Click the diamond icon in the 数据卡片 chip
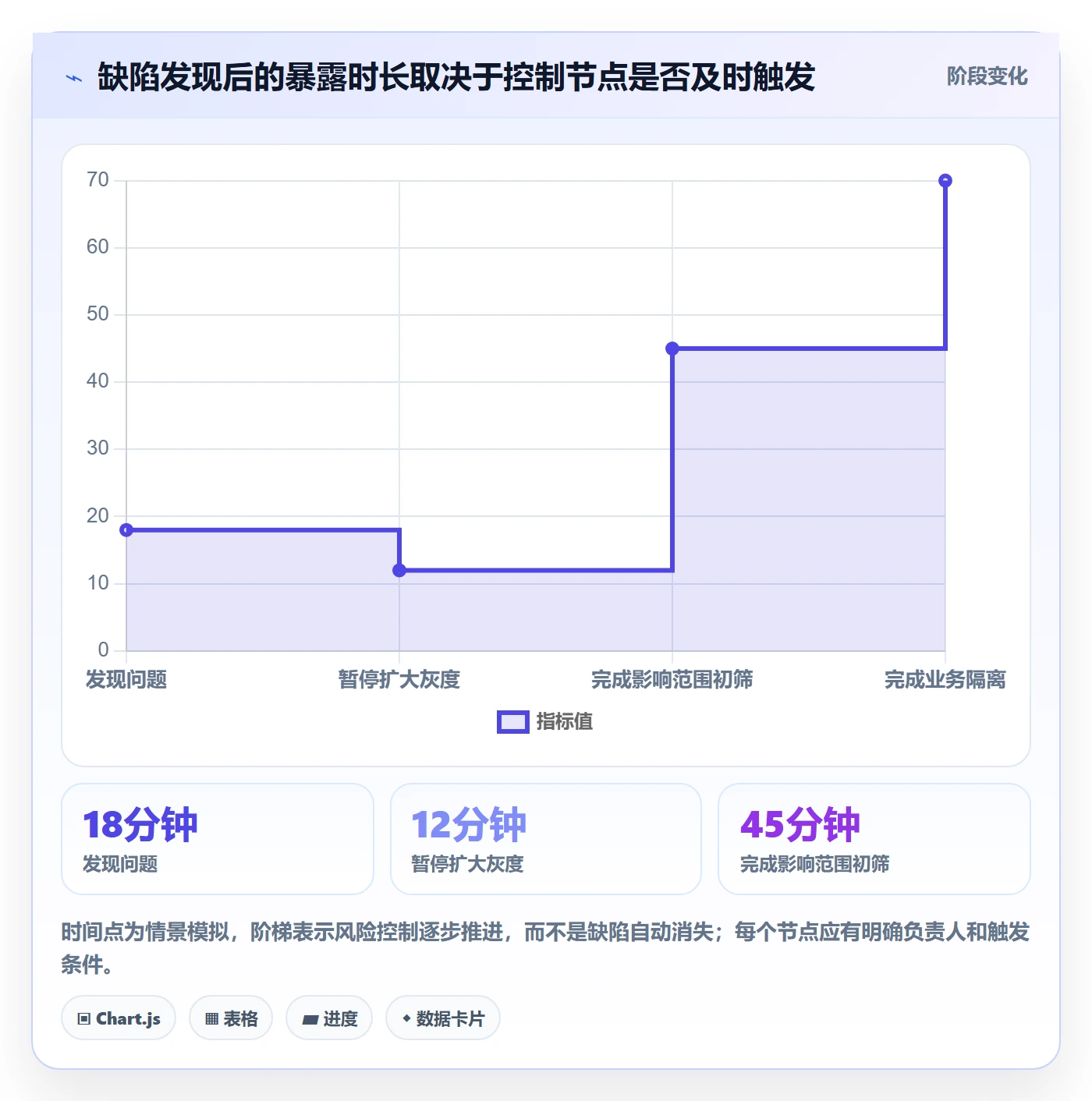This screenshot has width=1092, height=1101. tap(406, 1018)
